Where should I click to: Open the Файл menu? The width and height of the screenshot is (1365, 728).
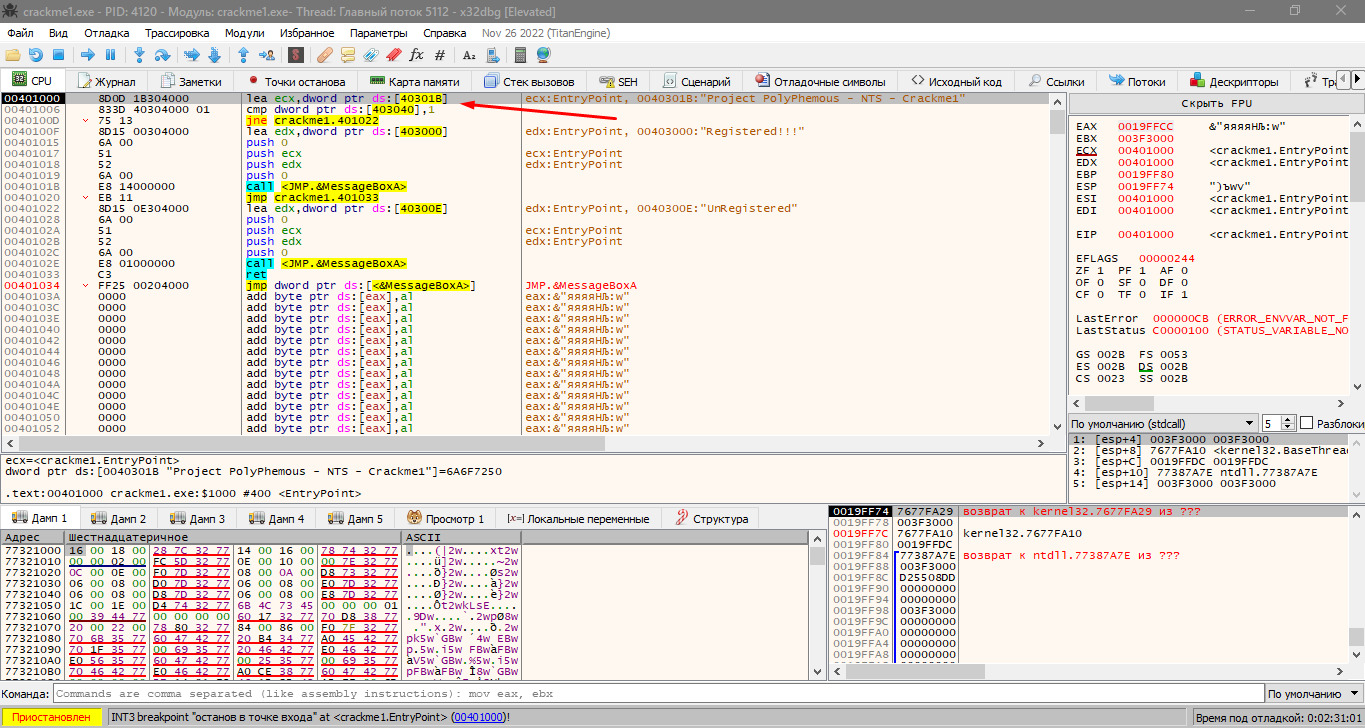20,32
